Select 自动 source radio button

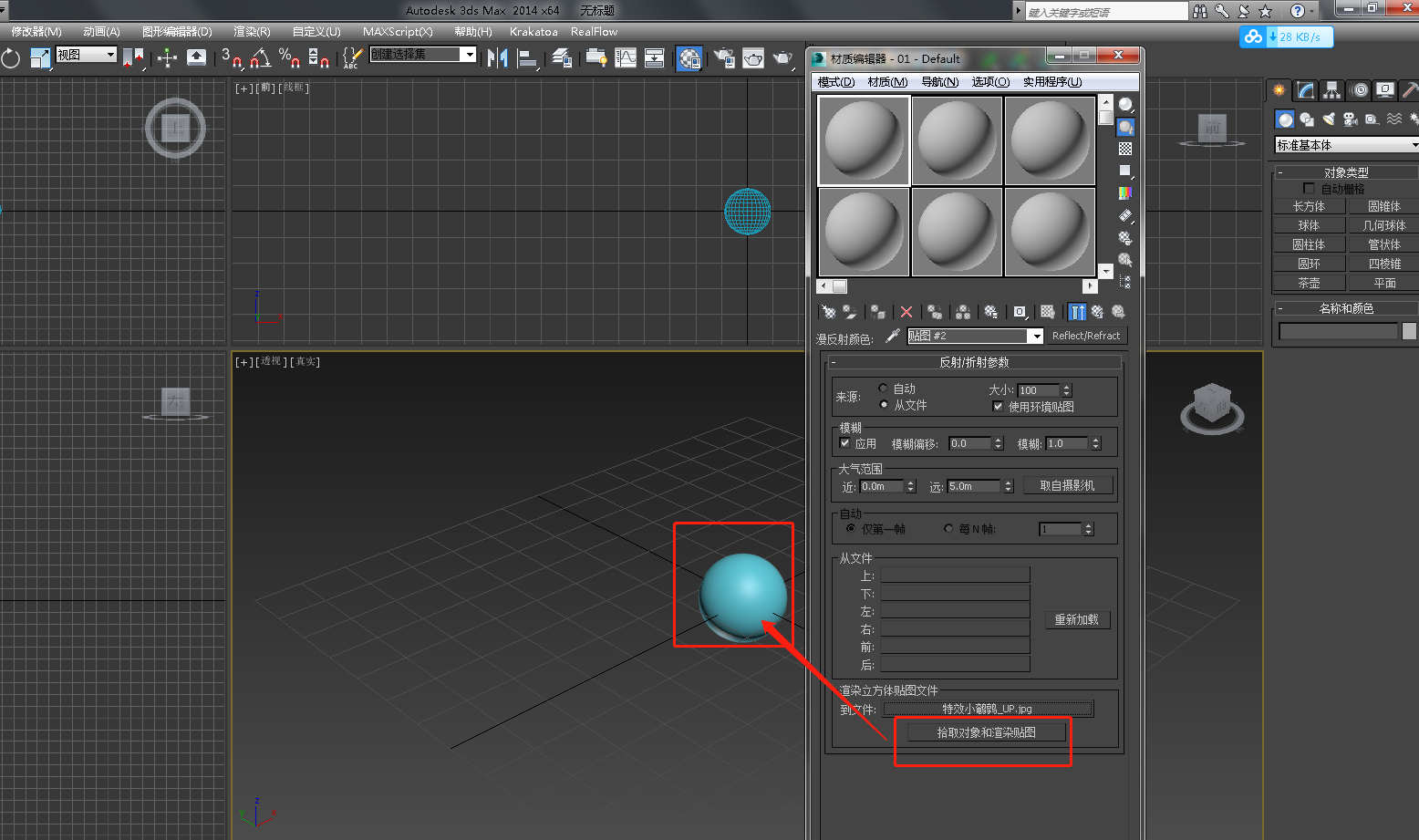[883, 389]
